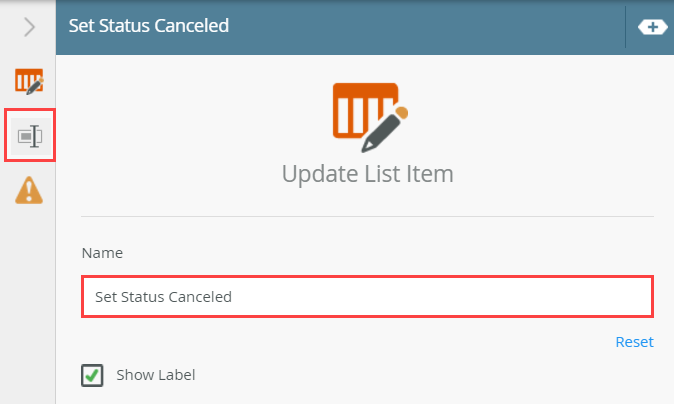This screenshot has height=404, width=674.
Task: Click empty sidebar space below warning icon
Action: [29, 300]
